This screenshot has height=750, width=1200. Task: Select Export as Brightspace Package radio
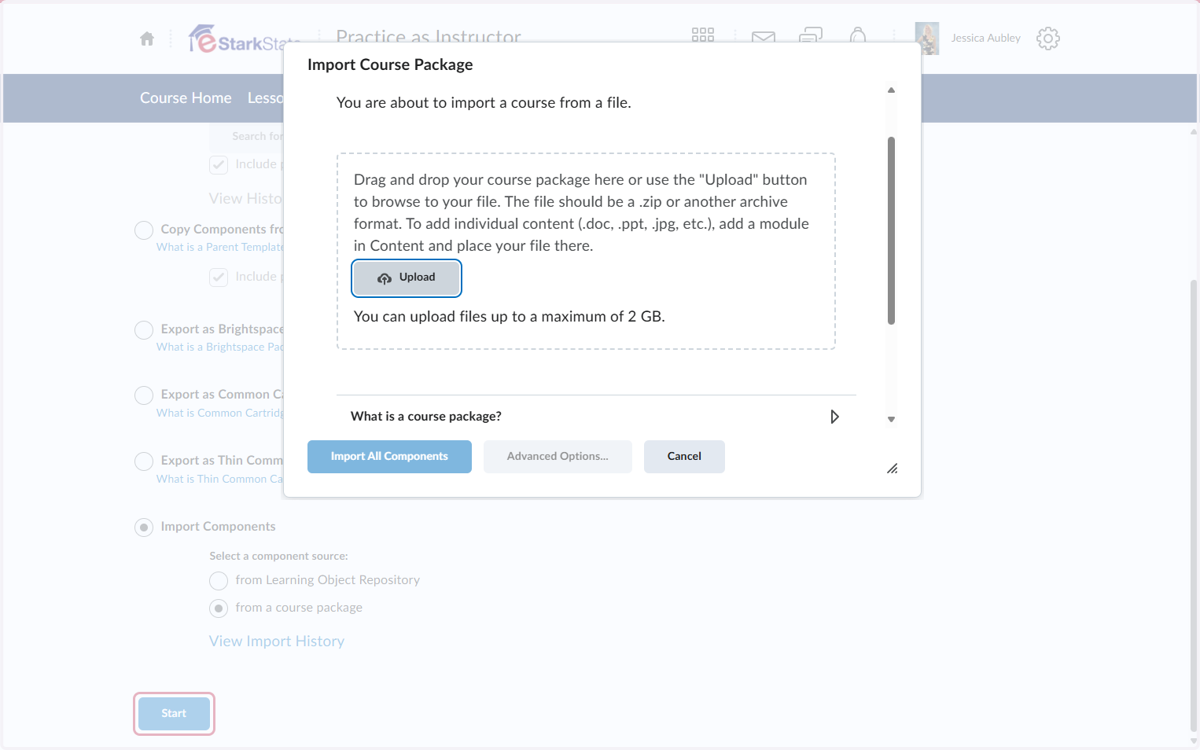coord(144,330)
